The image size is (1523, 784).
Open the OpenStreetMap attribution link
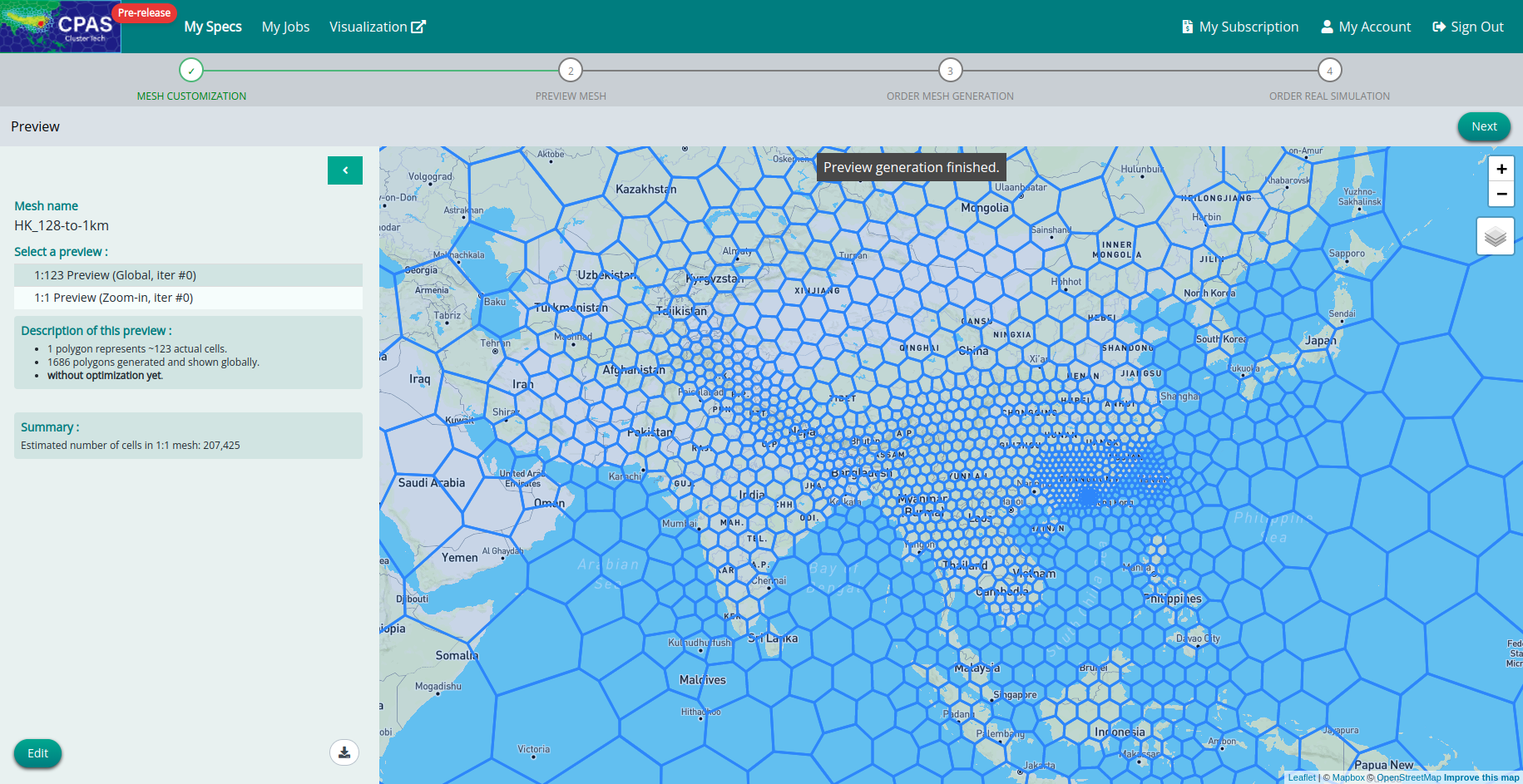pos(1409,778)
